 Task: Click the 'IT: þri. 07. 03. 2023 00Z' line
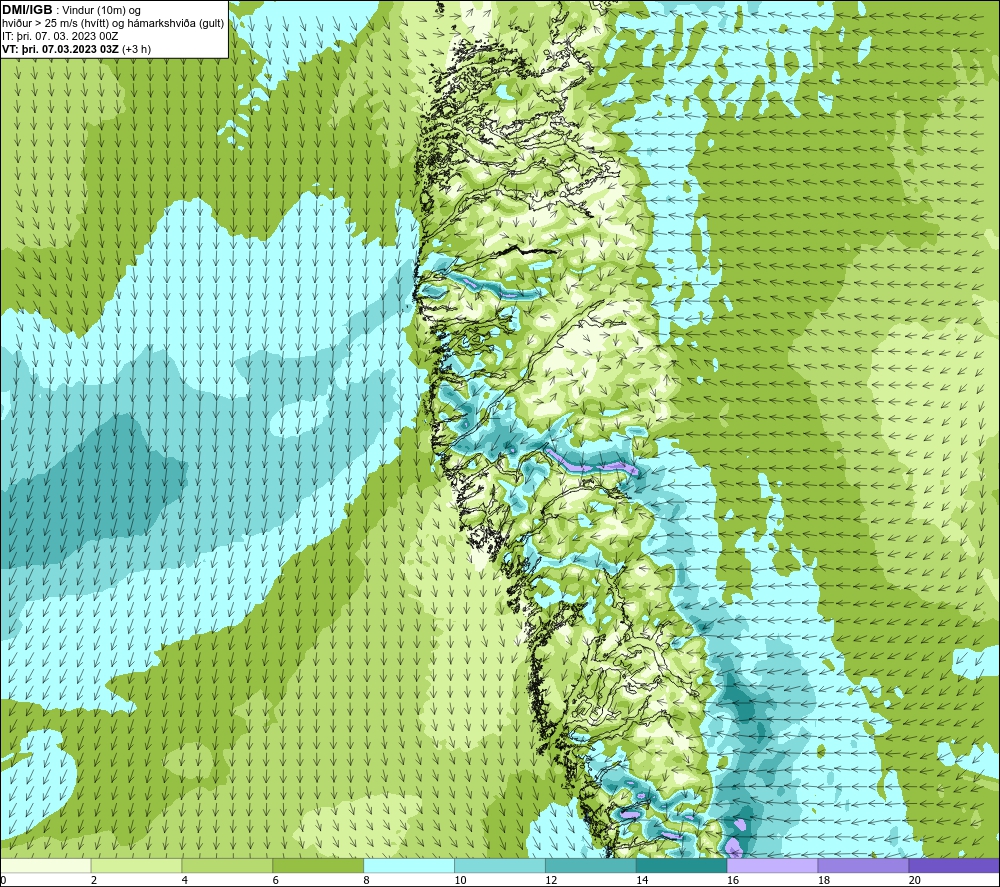(x=60, y=36)
